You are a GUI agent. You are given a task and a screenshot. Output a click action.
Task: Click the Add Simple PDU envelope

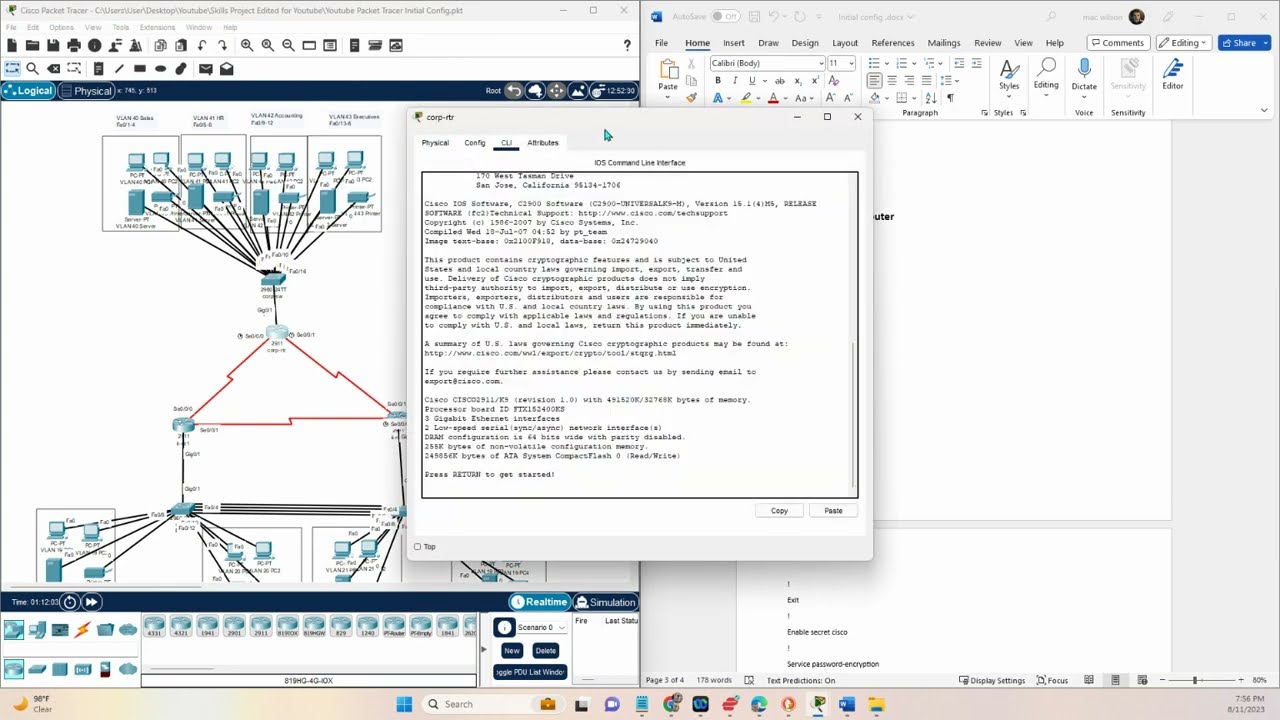tap(205, 68)
